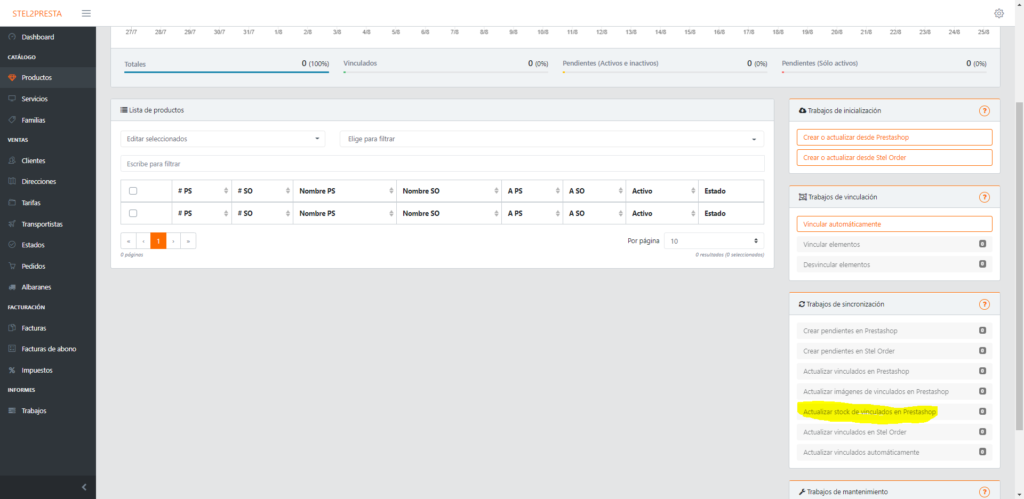This screenshot has width=1024, height=499.
Task: Select page 1 in the pagination
Action: tap(158, 241)
